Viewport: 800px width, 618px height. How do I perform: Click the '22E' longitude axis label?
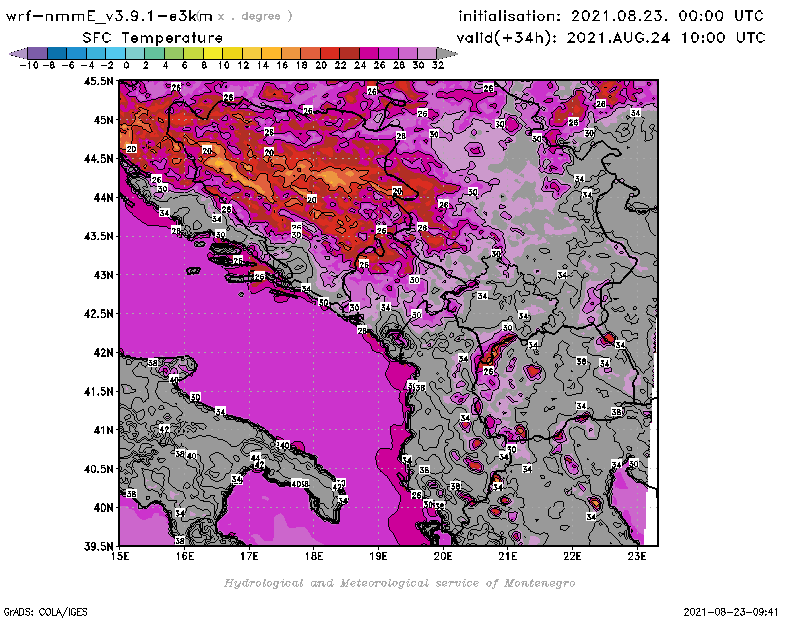click(572, 556)
